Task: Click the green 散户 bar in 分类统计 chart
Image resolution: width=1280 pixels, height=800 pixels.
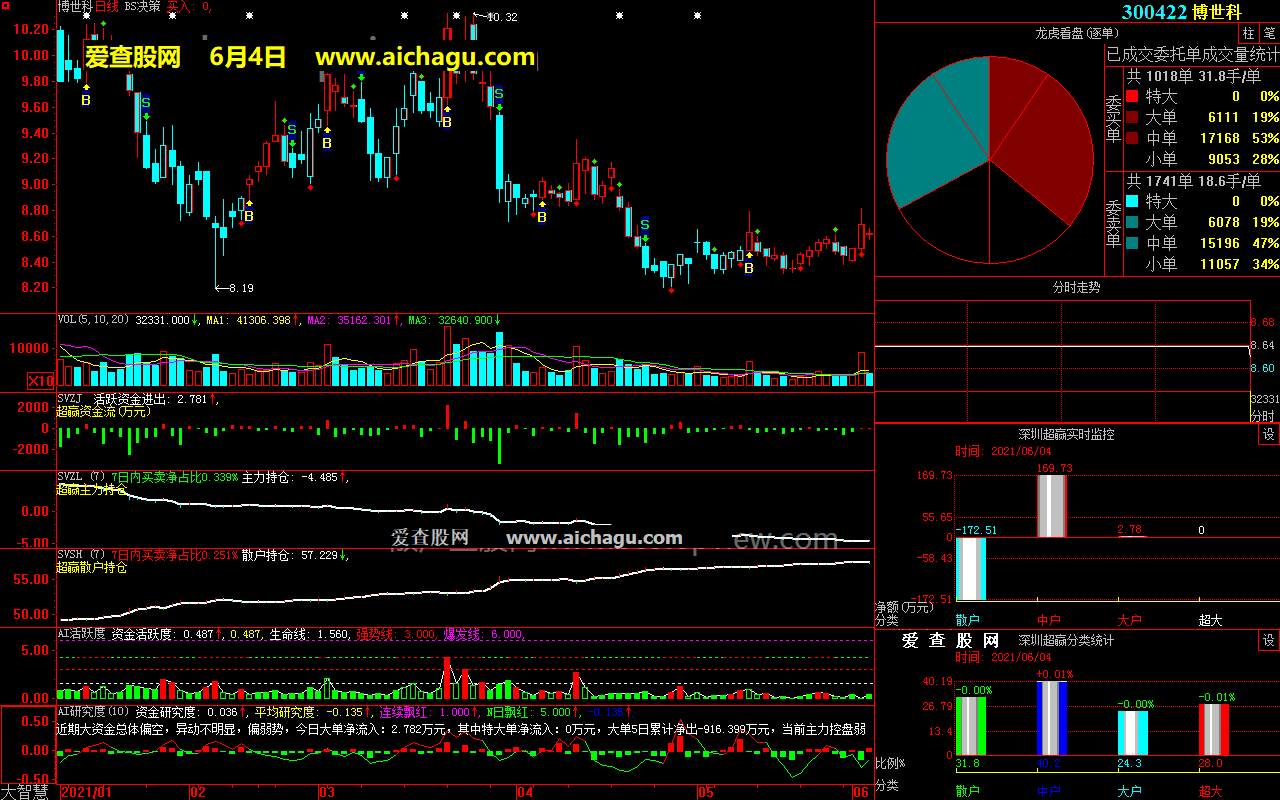Action: pos(971,727)
